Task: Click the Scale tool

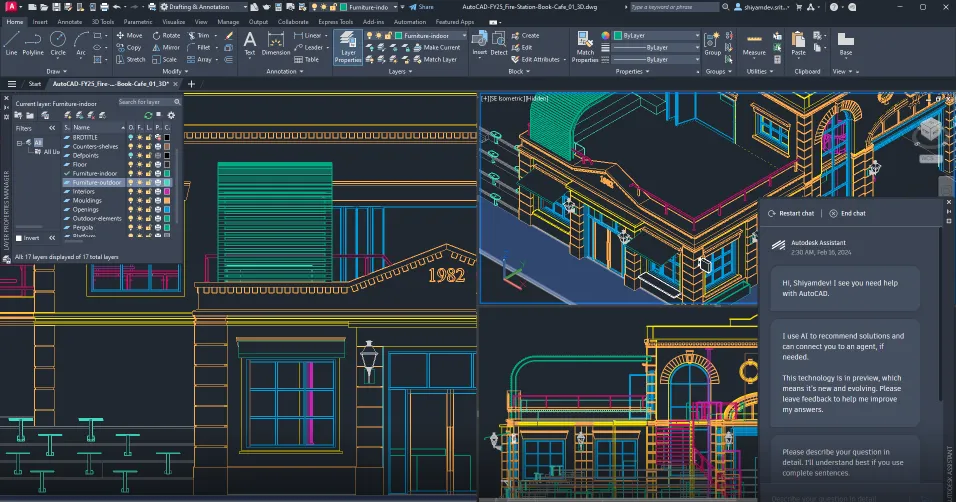Action: tap(165, 60)
